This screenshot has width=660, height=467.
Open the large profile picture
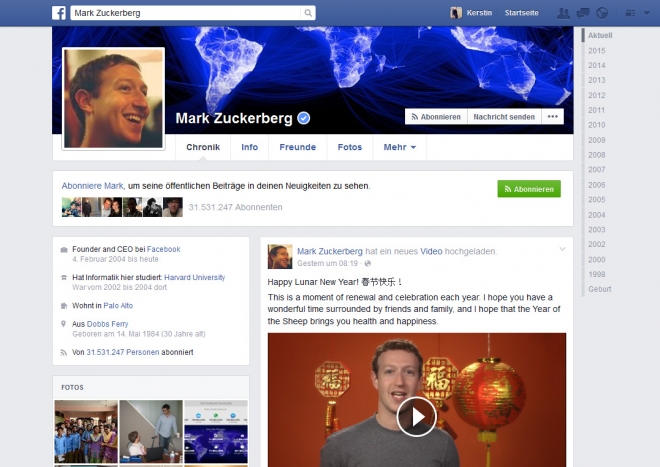tap(113, 99)
